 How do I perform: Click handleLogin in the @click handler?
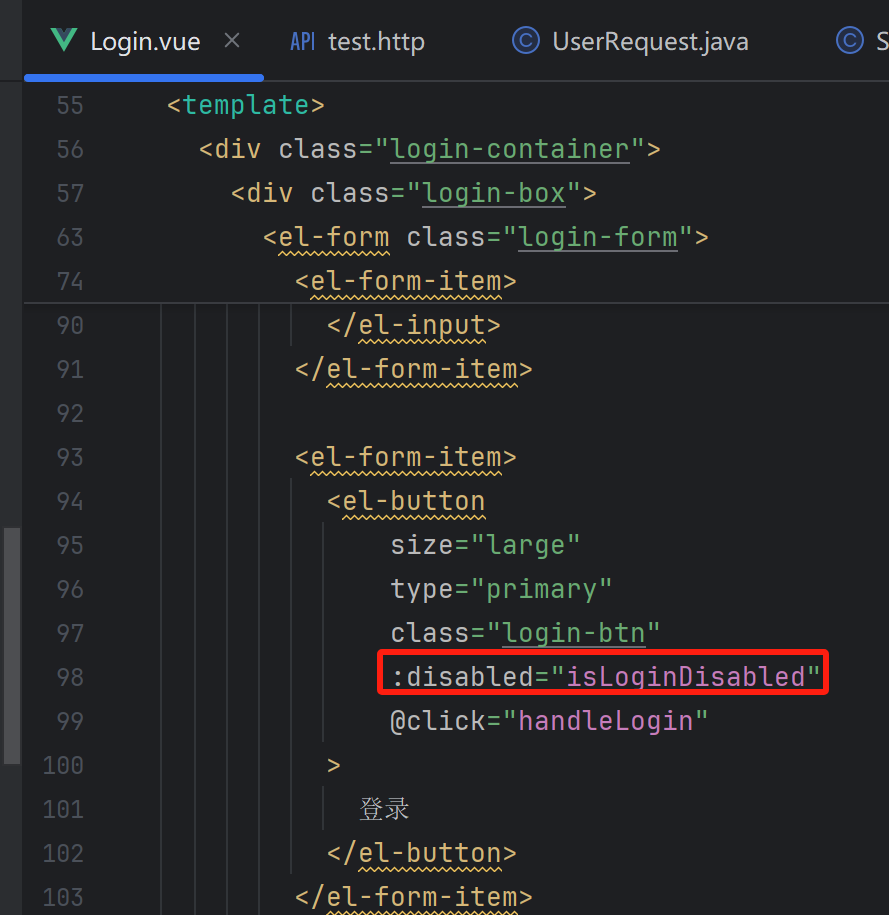605,721
